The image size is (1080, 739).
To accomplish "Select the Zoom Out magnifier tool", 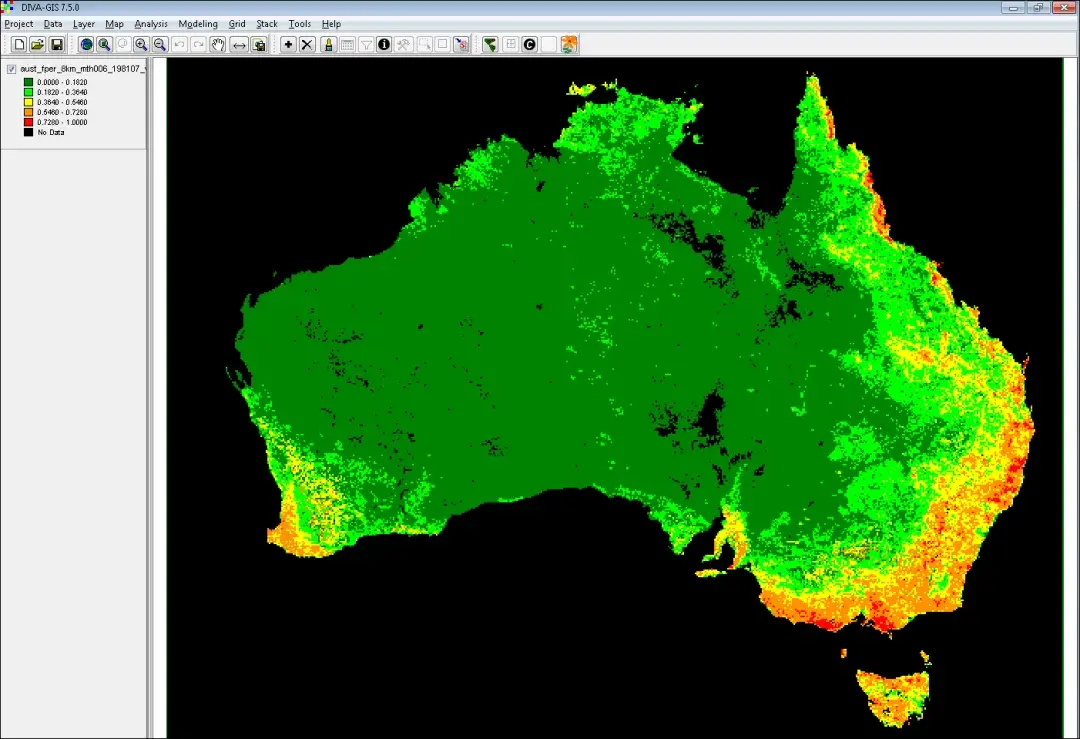I will pyautogui.click(x=160, y=45).
